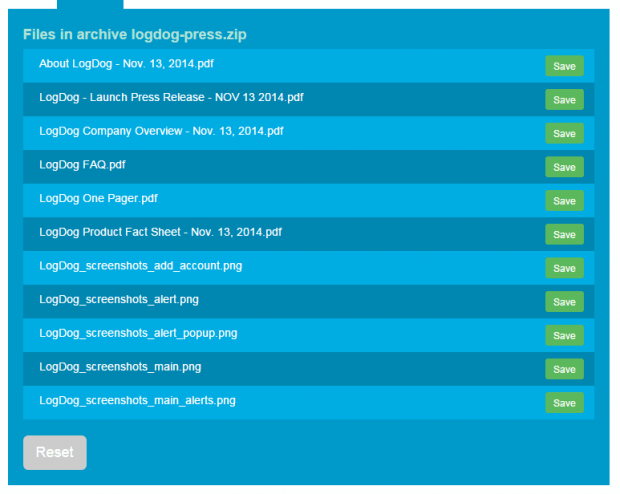Click LogDog One Pager.pdf file name
This screenshot has width=620, height=494.
[x=98, y=199]
